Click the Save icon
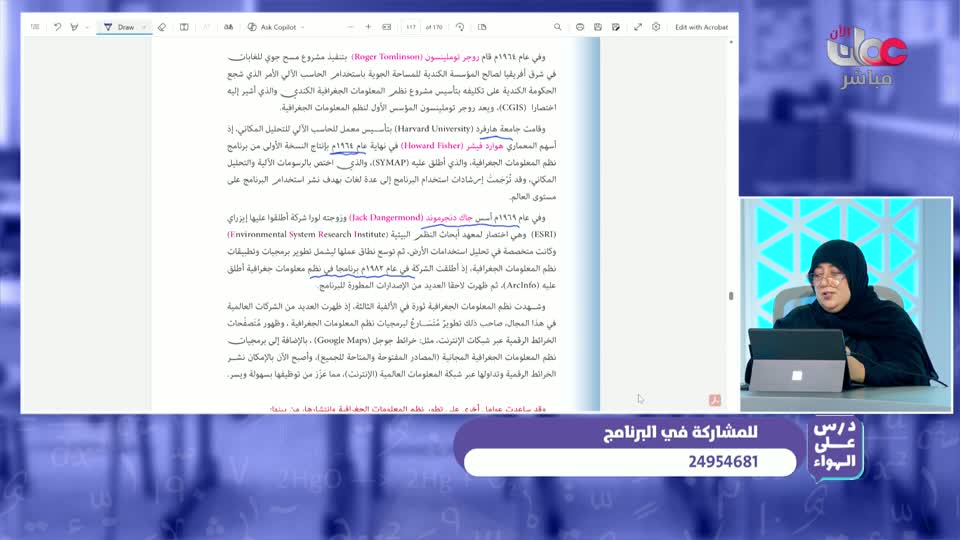 tap(598, 27)
